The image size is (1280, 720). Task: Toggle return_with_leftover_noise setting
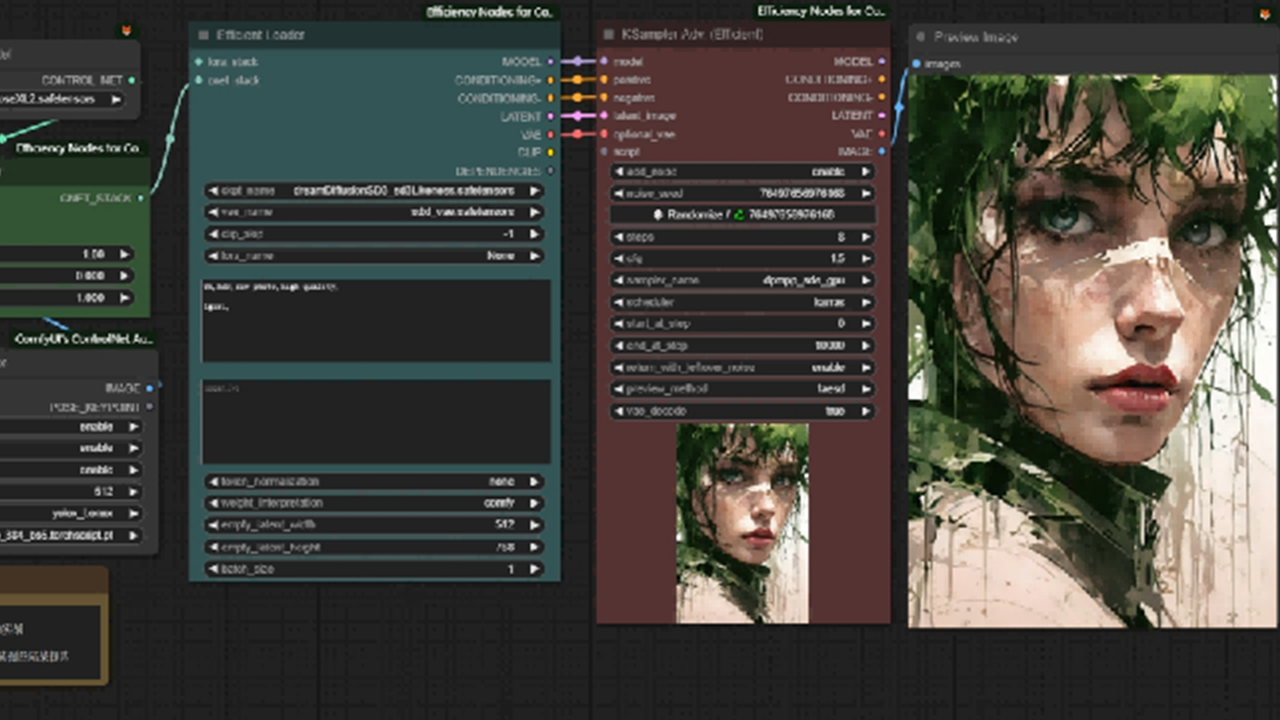(741, 367)
